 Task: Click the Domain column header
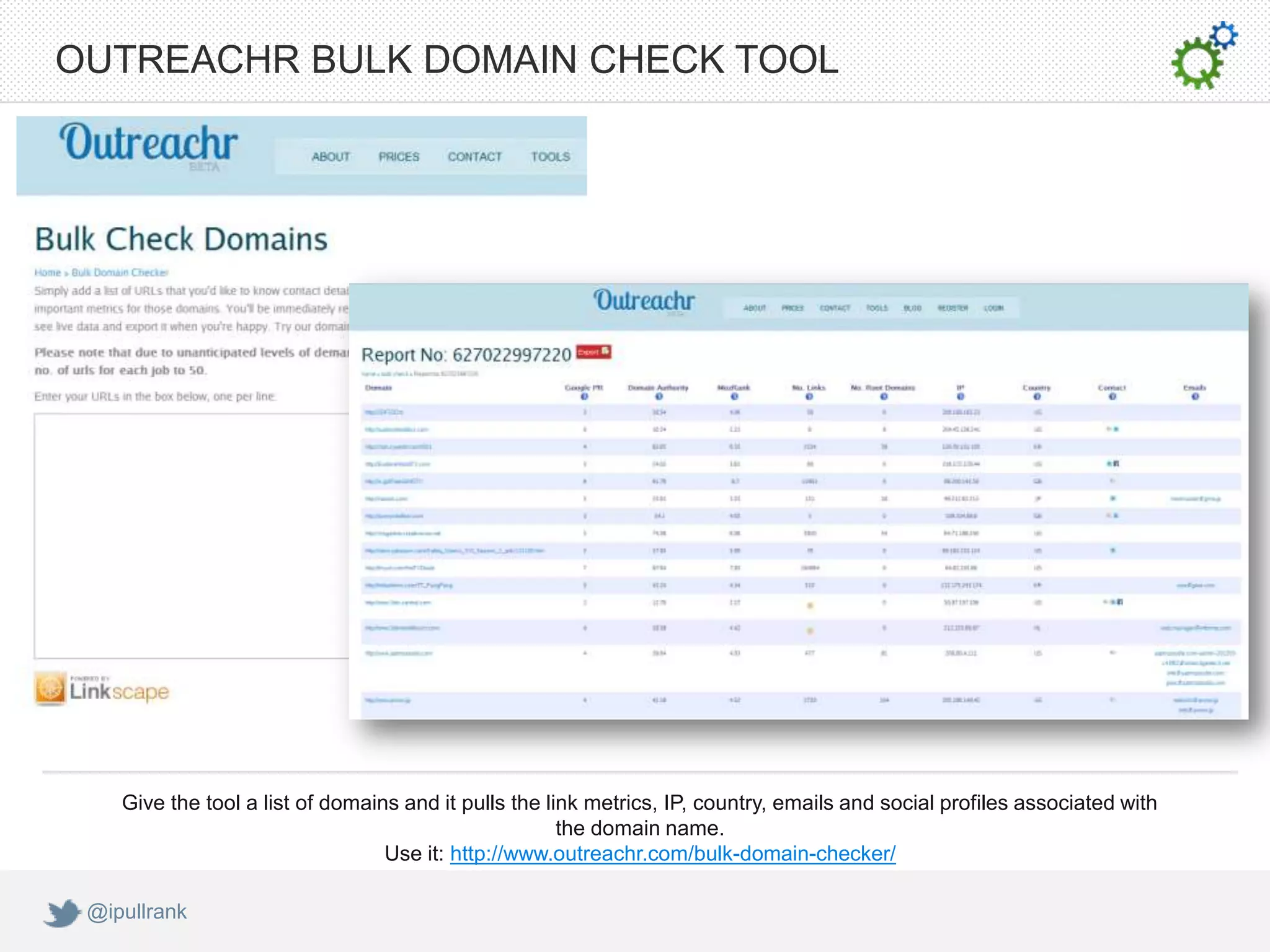[x=378, y=388]
